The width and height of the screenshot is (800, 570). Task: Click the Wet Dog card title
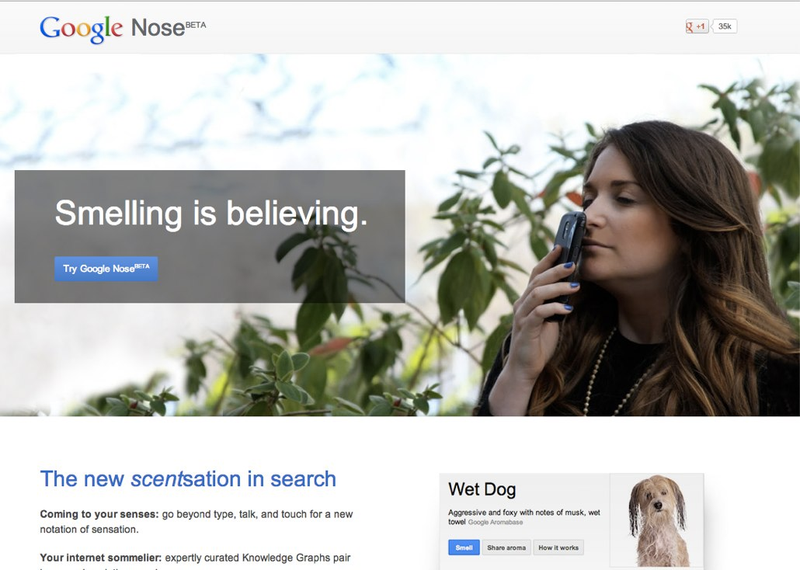pyautogui.click(x=482, y=489)
